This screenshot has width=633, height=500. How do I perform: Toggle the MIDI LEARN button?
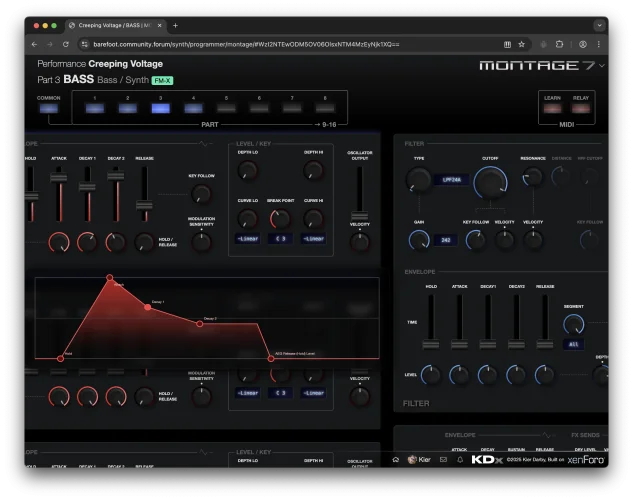click(x=552, y=108)
